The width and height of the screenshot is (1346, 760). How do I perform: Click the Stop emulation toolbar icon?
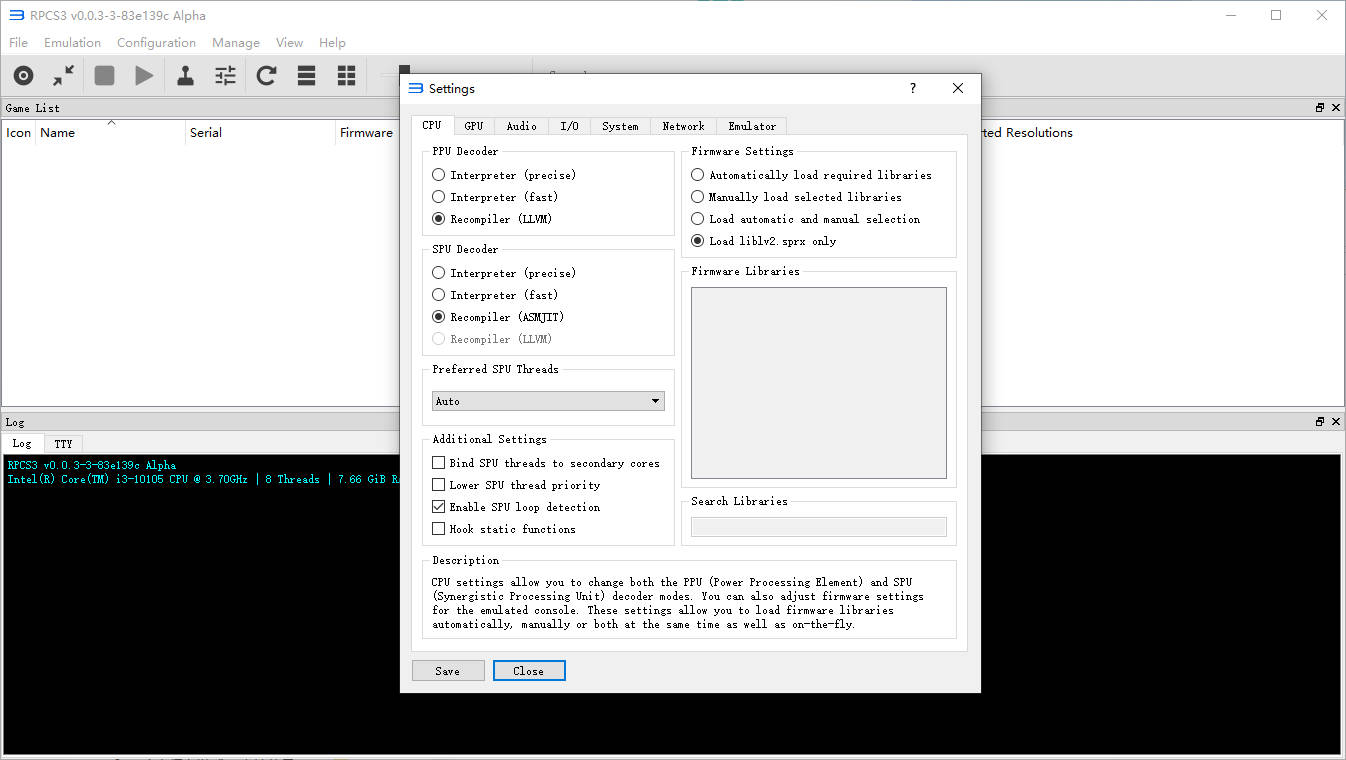tap(105, 75)
